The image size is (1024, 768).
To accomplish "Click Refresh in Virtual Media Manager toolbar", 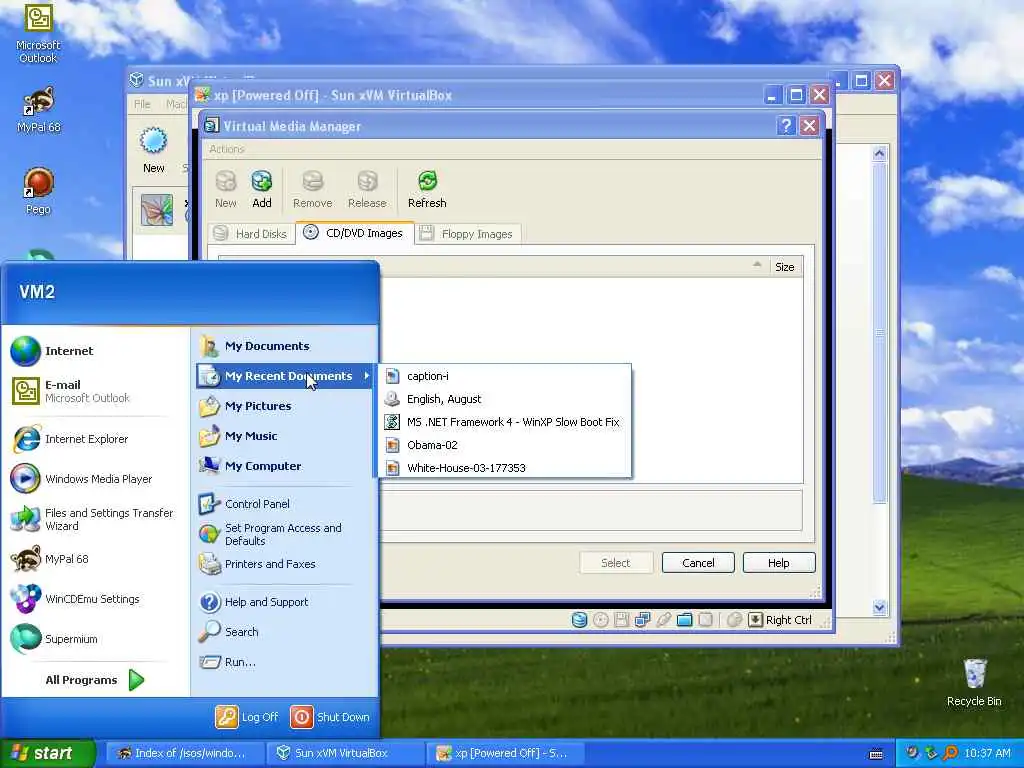I will (427, 189).
